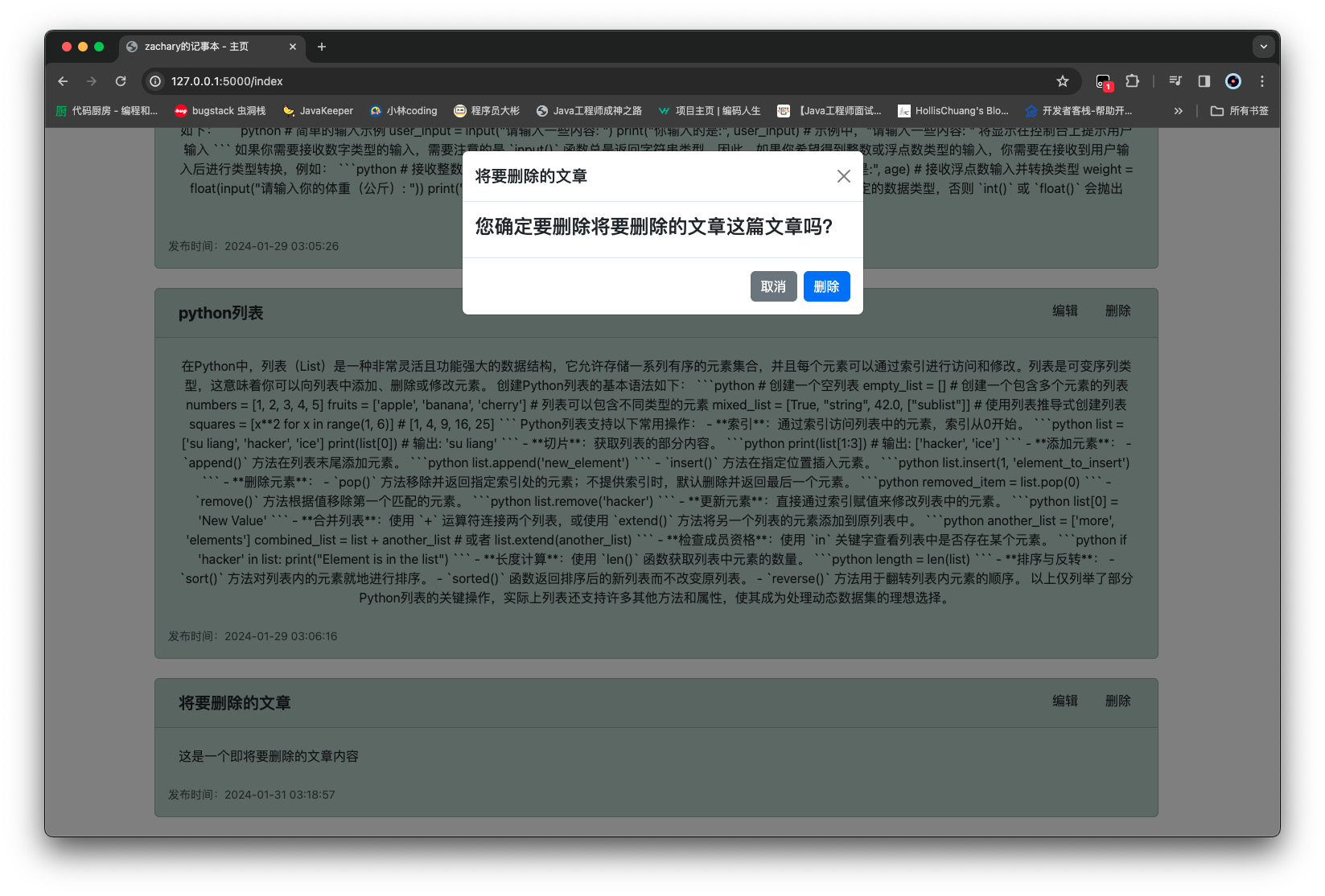This screenshot has height=896, width=1325.
Task: Bookmark this page with the star icon
Action: point(1062,81)
